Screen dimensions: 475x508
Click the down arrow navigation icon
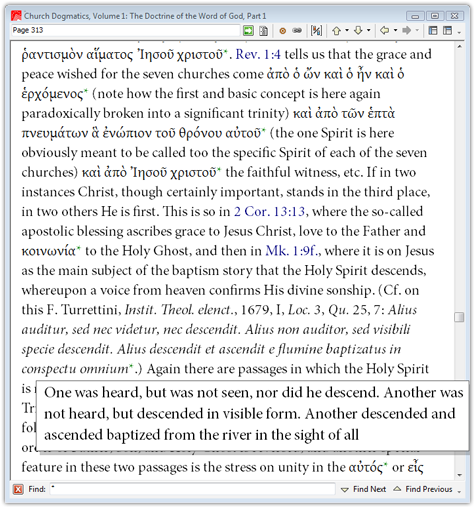pyautogui.click(x=358, y=31)
